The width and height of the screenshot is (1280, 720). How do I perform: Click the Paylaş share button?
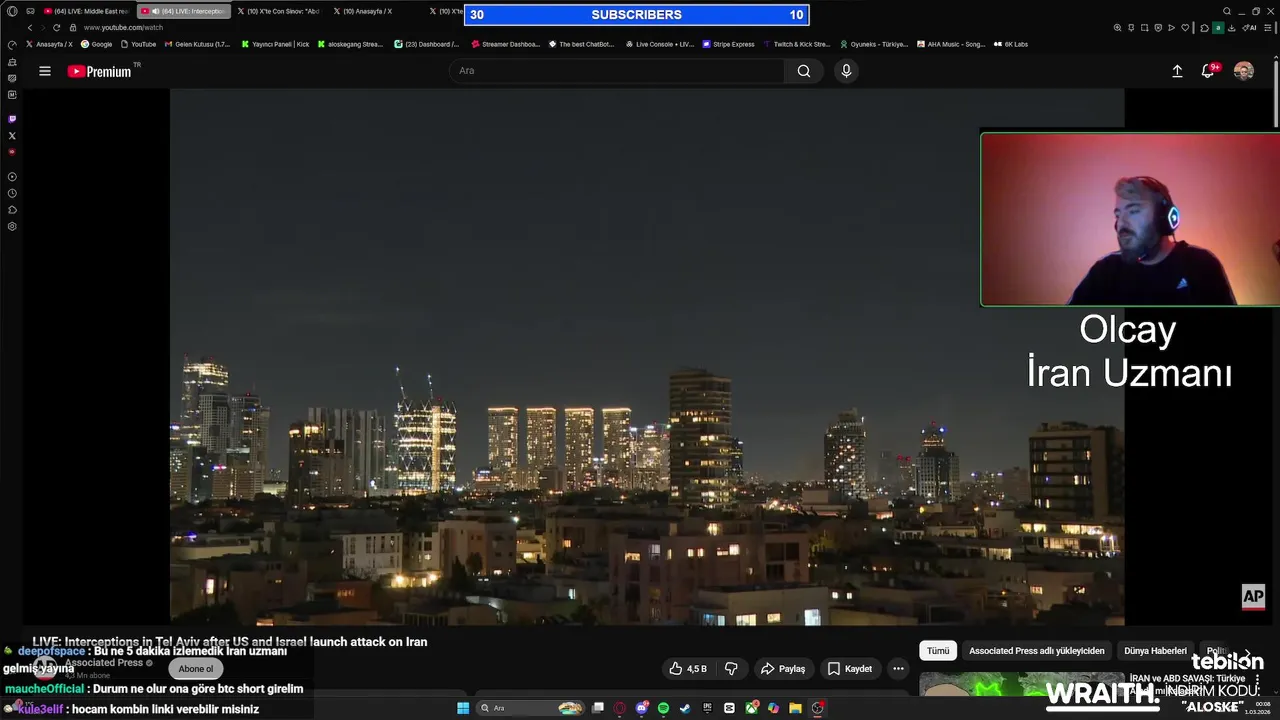point(782,669)
